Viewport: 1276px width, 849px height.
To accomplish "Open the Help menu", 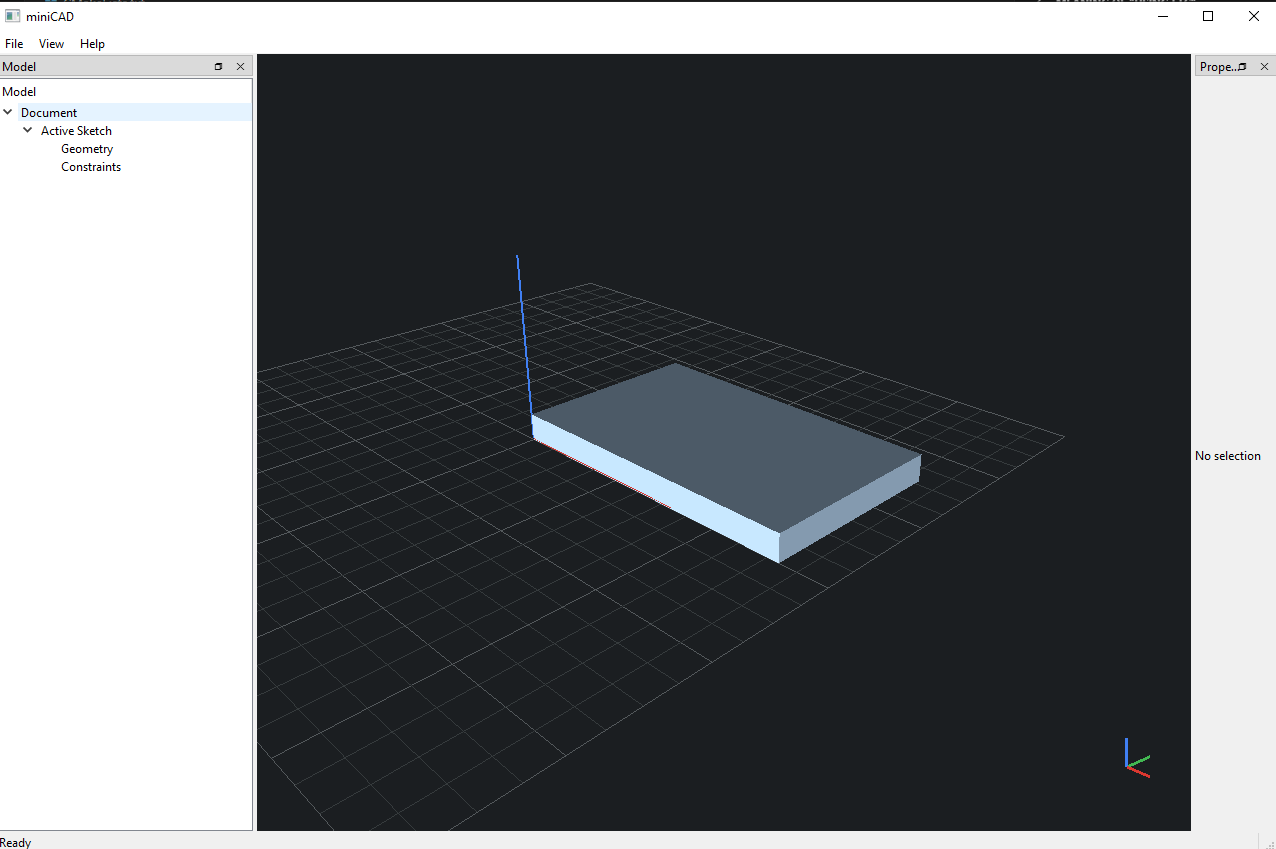I will (92, 44).
